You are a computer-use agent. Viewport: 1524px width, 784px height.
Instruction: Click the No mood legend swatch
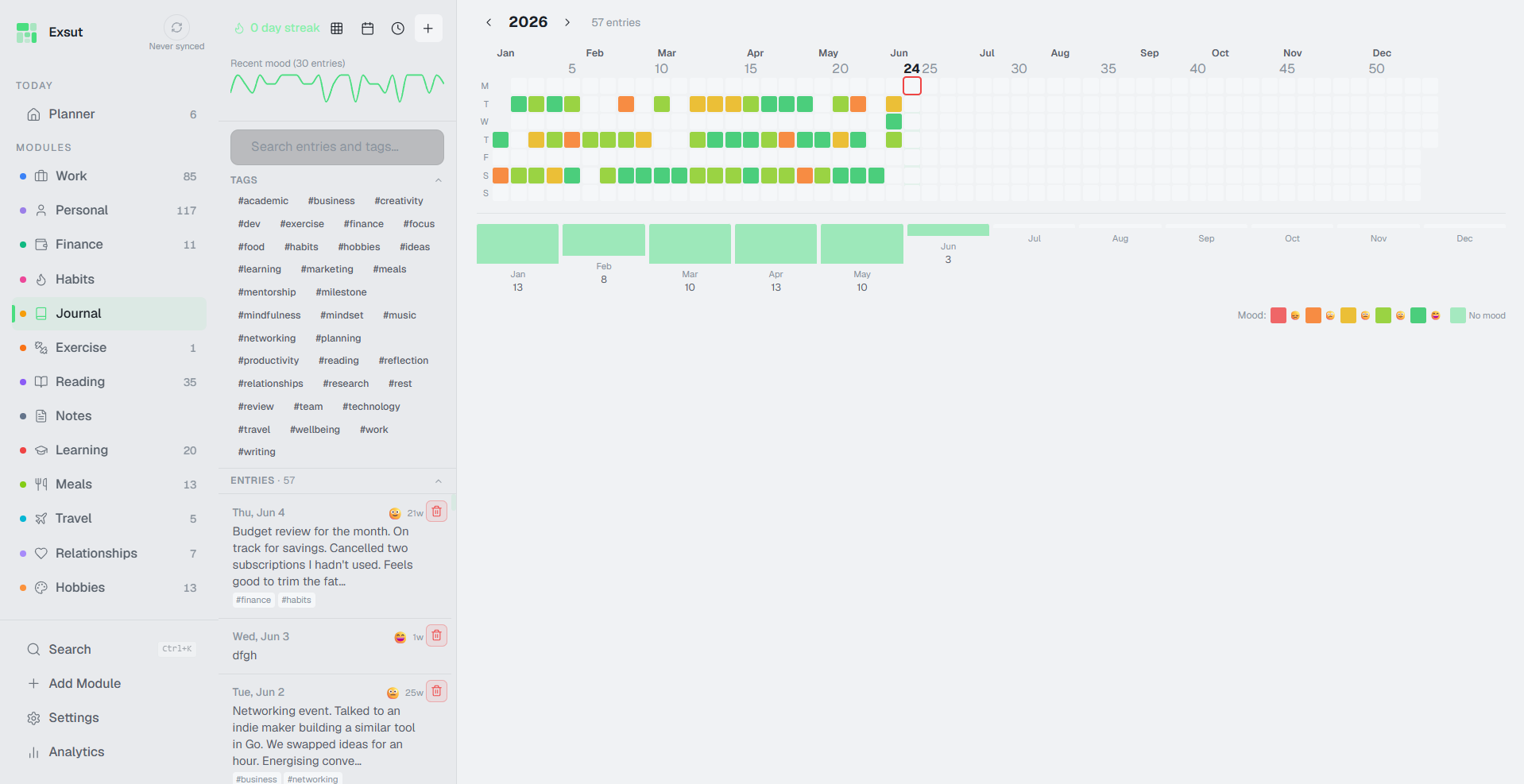(1458, 315)
